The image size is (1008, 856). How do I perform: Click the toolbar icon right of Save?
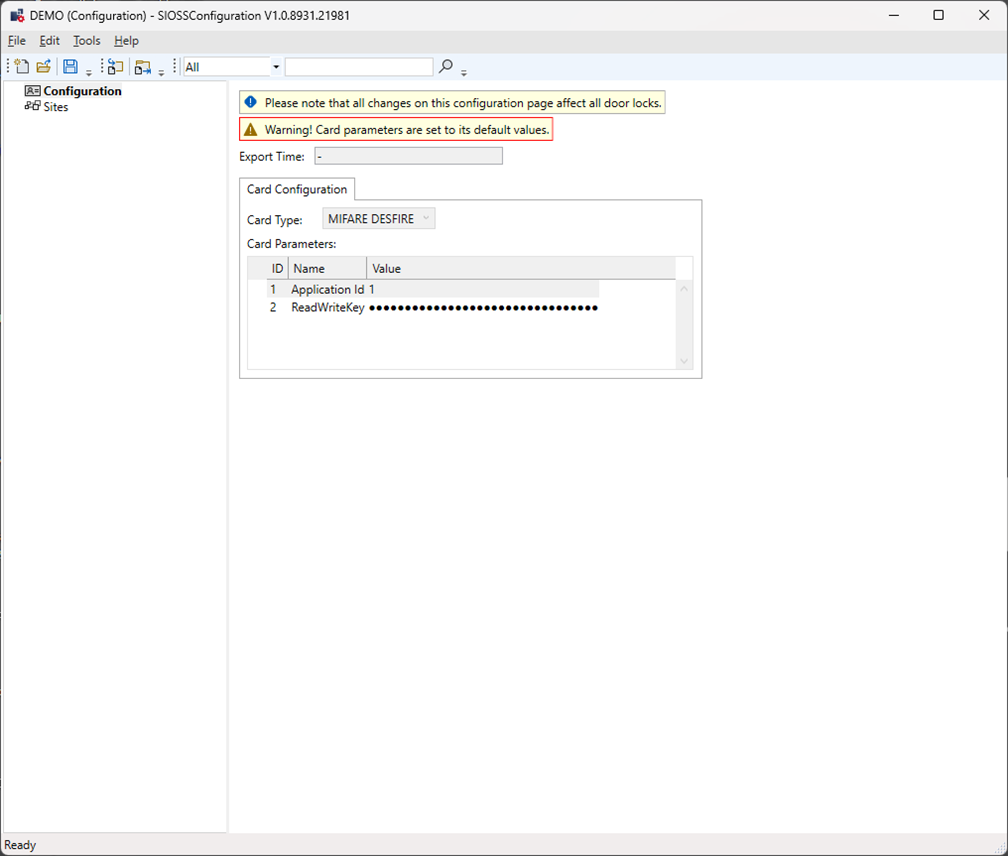coord(116,67)
